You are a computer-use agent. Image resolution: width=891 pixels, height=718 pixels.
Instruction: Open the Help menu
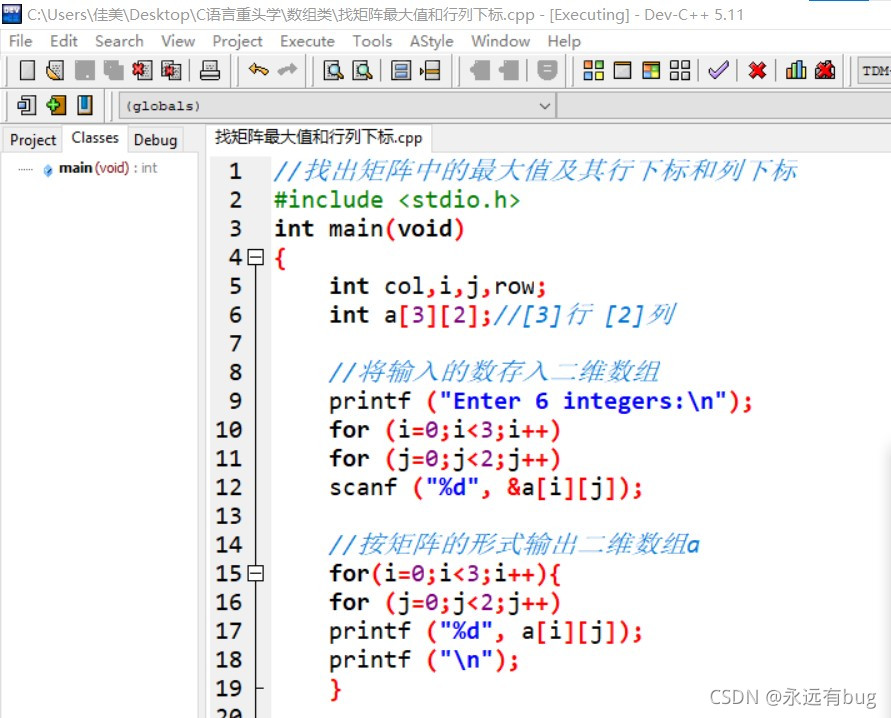(564, 41)
